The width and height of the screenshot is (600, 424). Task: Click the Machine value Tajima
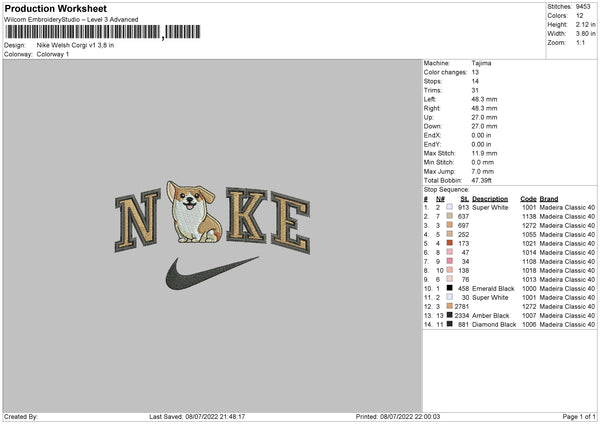[481, 63]
